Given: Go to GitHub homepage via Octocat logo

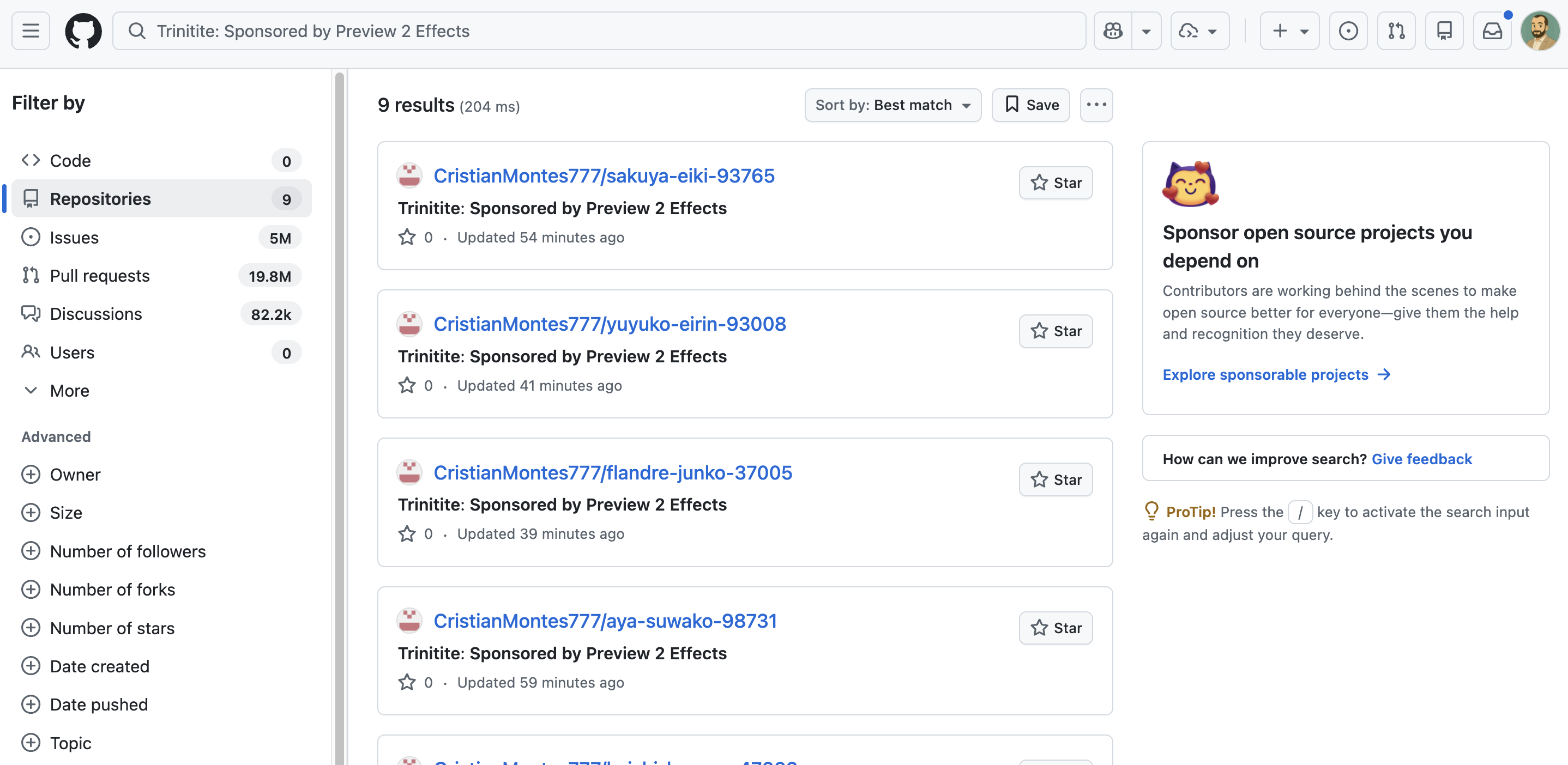Looking at the screenshot, I should click(x=83, y=31).
